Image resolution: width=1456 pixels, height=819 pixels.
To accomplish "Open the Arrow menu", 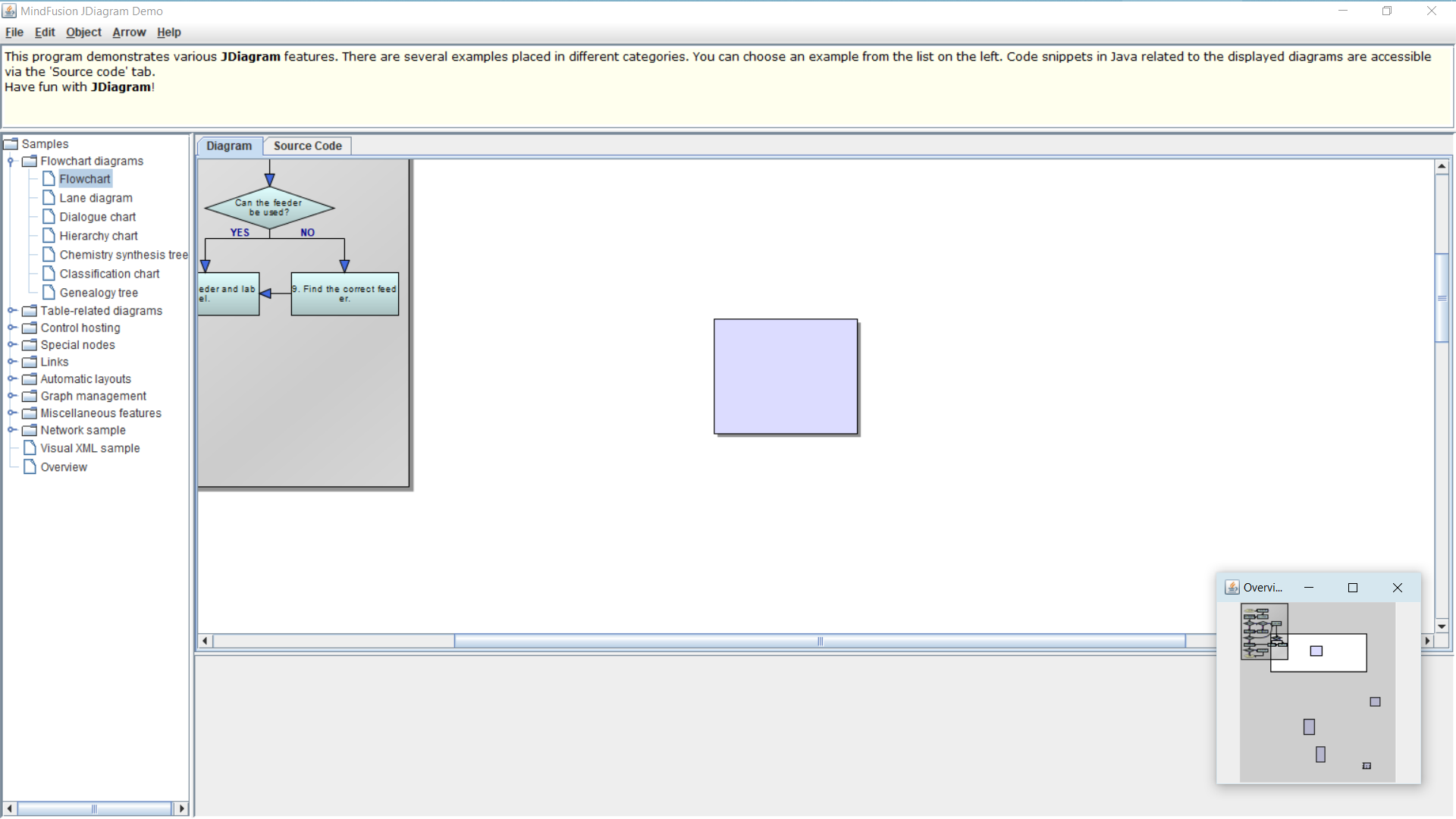I will [129, 33].
